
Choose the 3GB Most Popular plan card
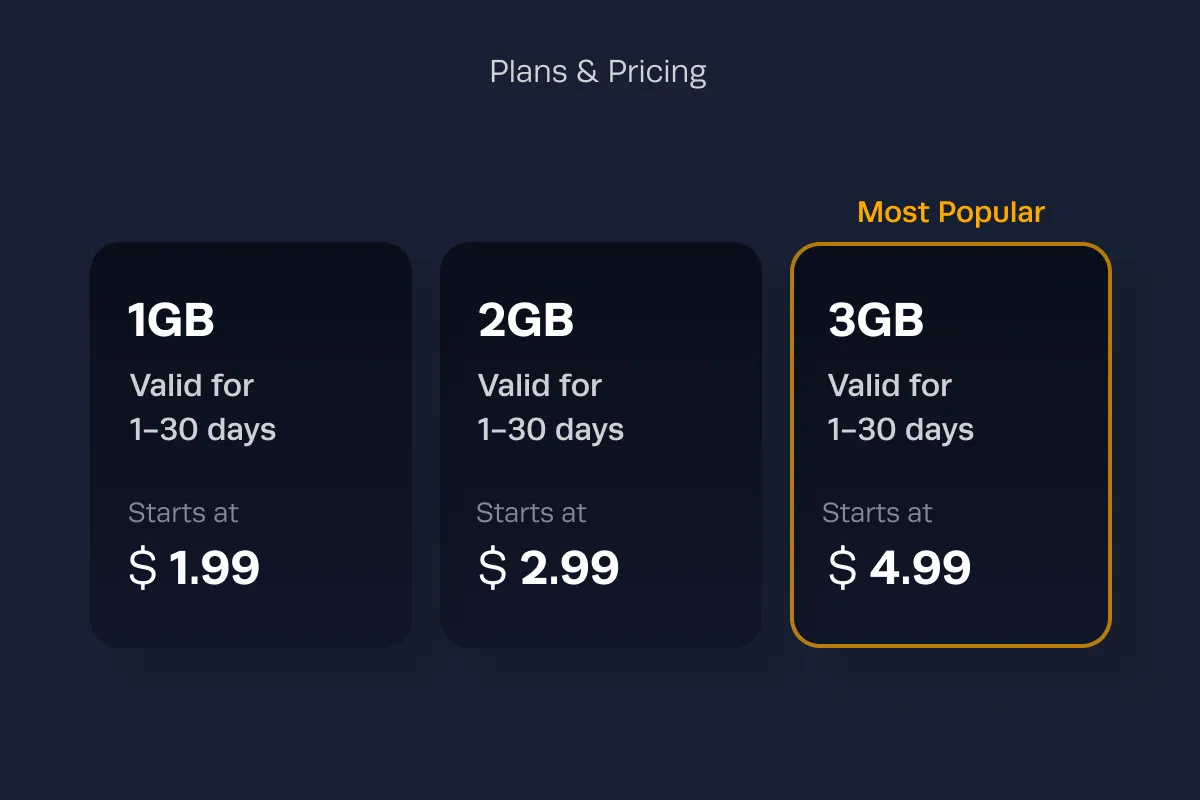point(951,445)
